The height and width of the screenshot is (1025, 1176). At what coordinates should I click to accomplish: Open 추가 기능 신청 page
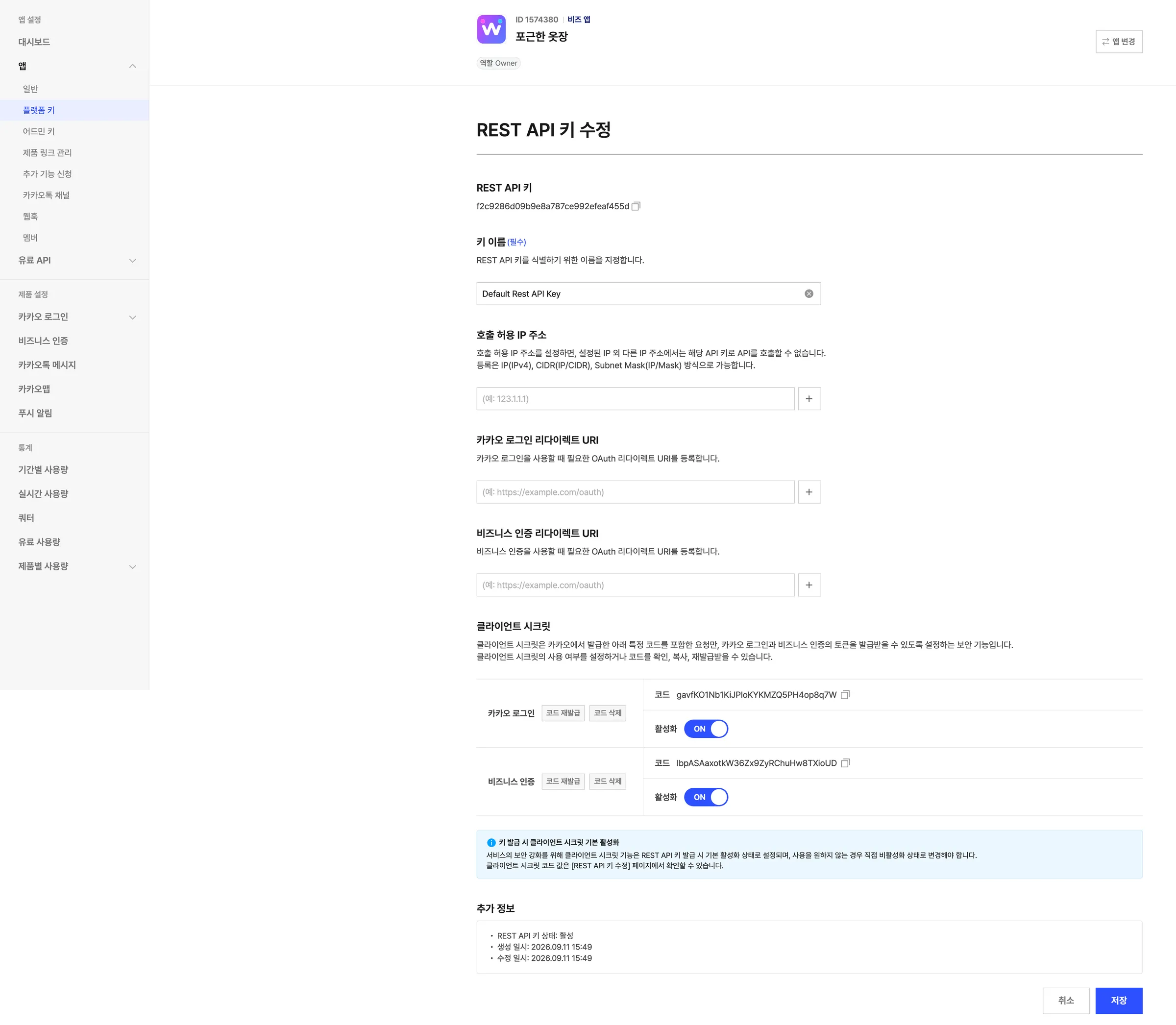coord(48,173)
